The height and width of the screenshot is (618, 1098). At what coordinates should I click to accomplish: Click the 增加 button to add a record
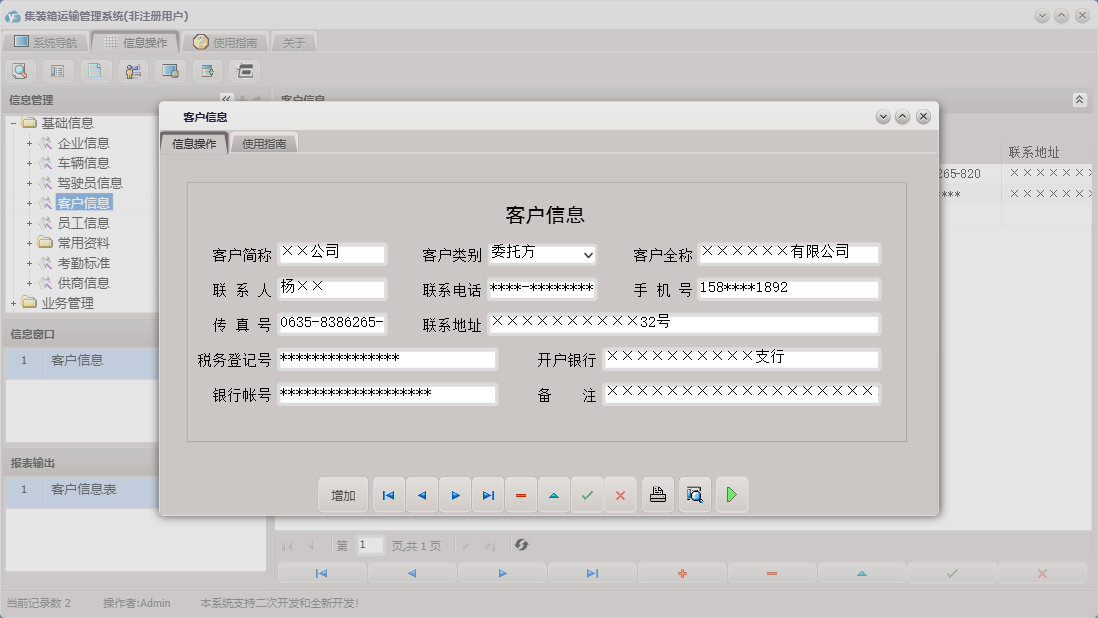(343, 494)
